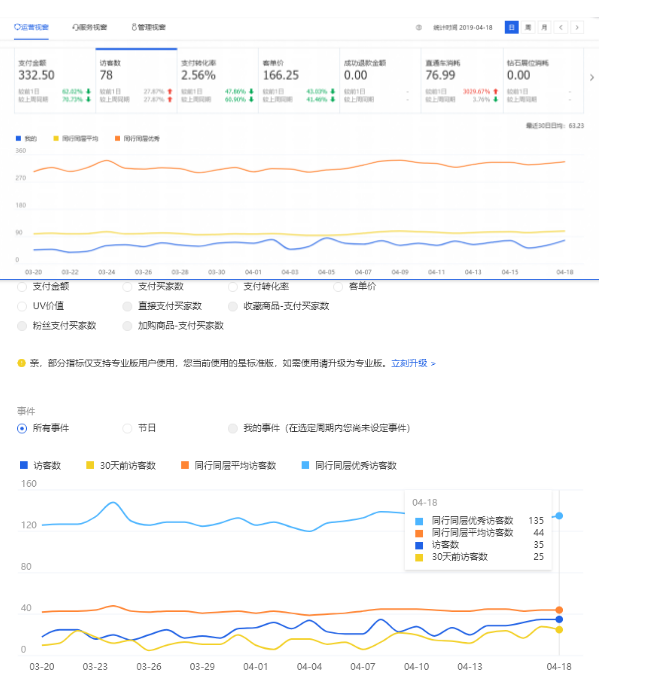The height and width of the screenshot is (691, 647).
Task: Click the 最近30日日均: 63.23 text
Action: 555,126
